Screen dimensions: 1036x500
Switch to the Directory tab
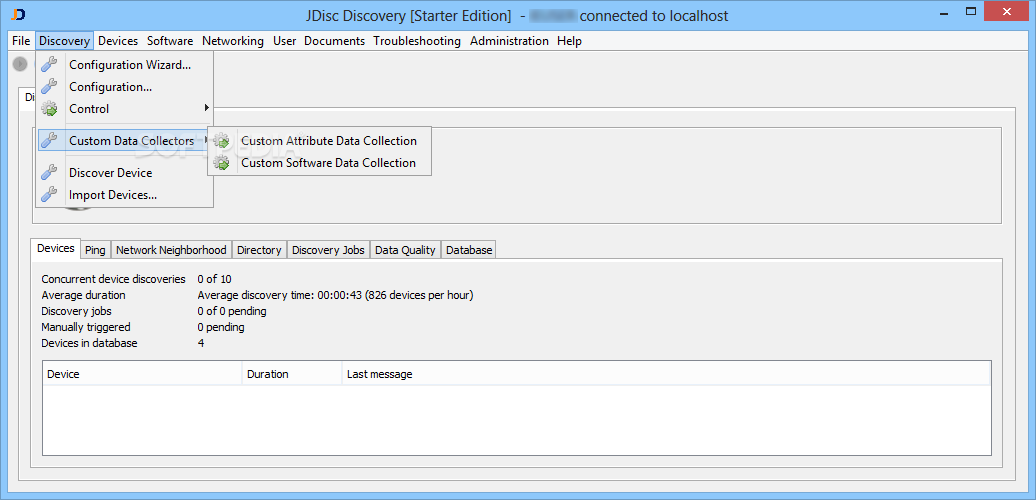pos(259,250)
